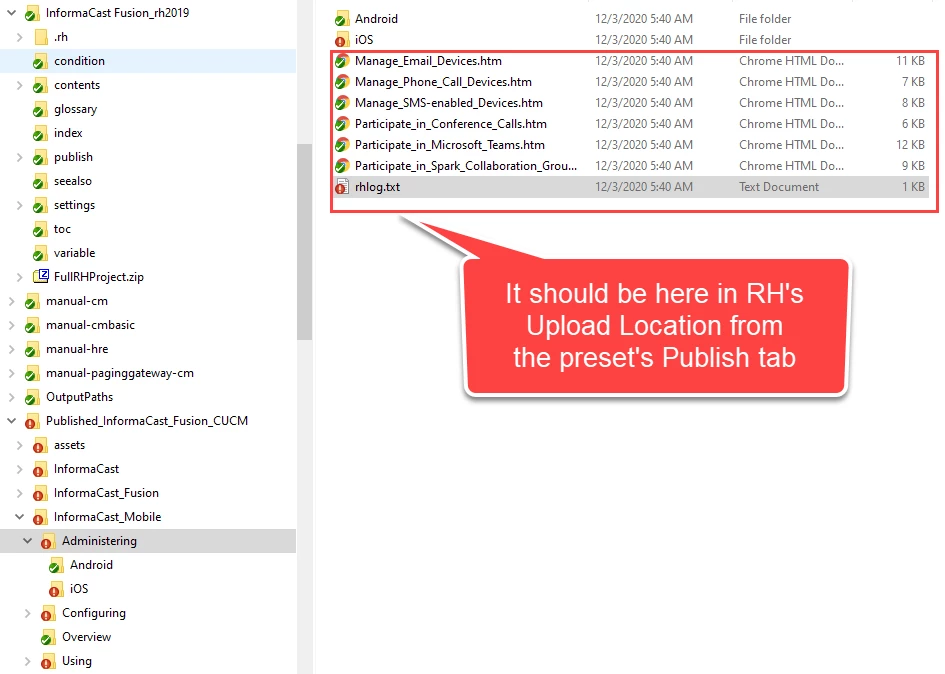Click the Text Document type of rhlog.txt
This screenshot has width=945, height=674.
(779, 187)
